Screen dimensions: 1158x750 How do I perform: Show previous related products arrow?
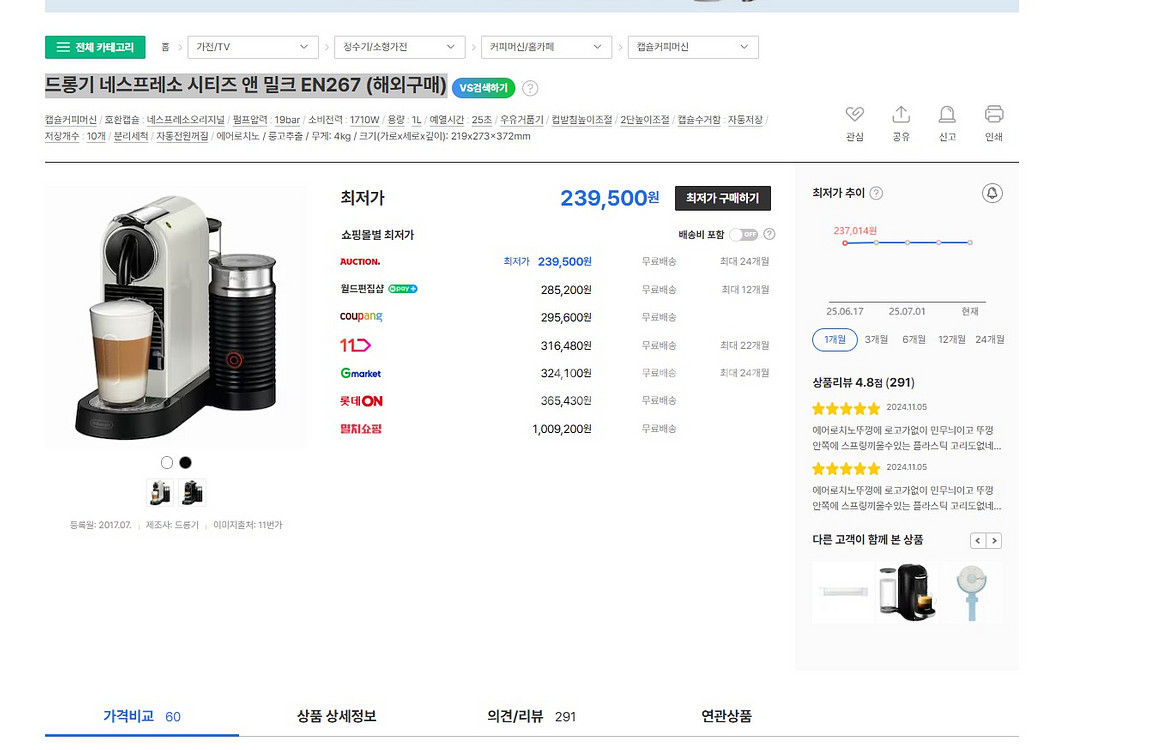click(x=978, y=540)
